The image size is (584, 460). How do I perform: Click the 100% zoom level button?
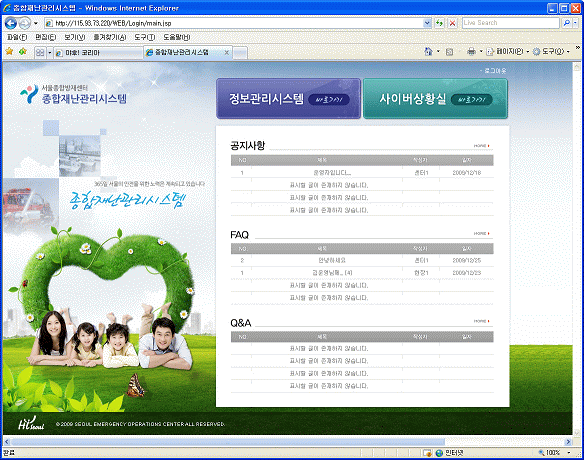tap(549, 453)
